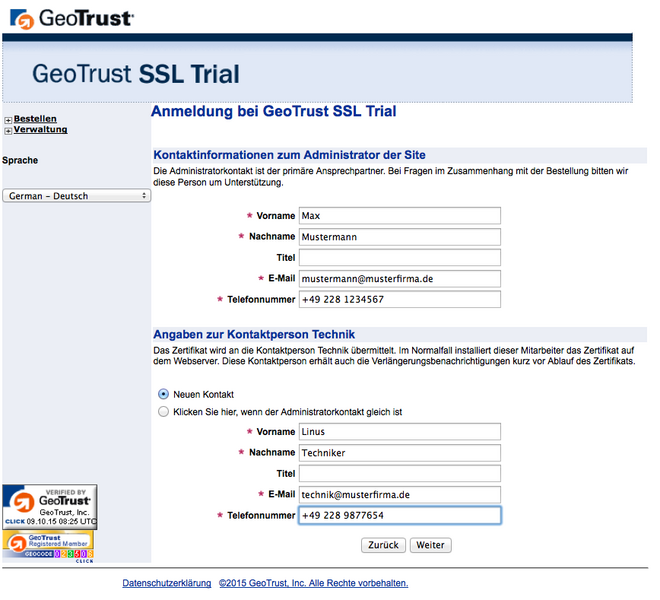Click the GeoTrust copyright footer link
The width and height of the screenshot is (660, 600).
[313, 583]
